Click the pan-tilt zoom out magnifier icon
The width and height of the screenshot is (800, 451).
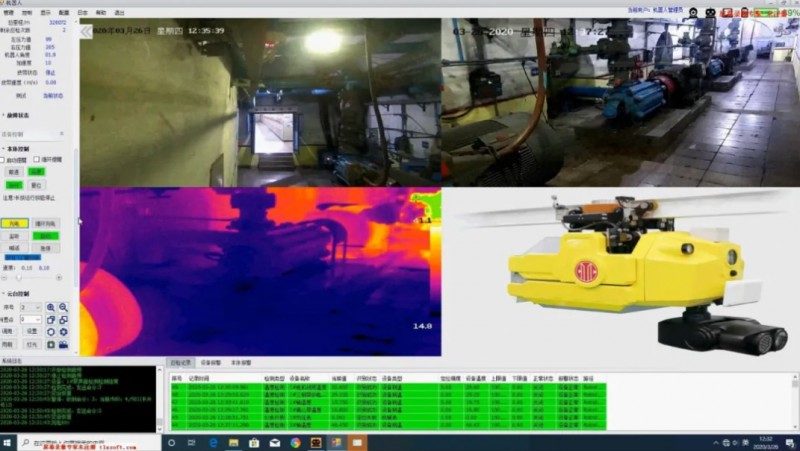point(63,307)
